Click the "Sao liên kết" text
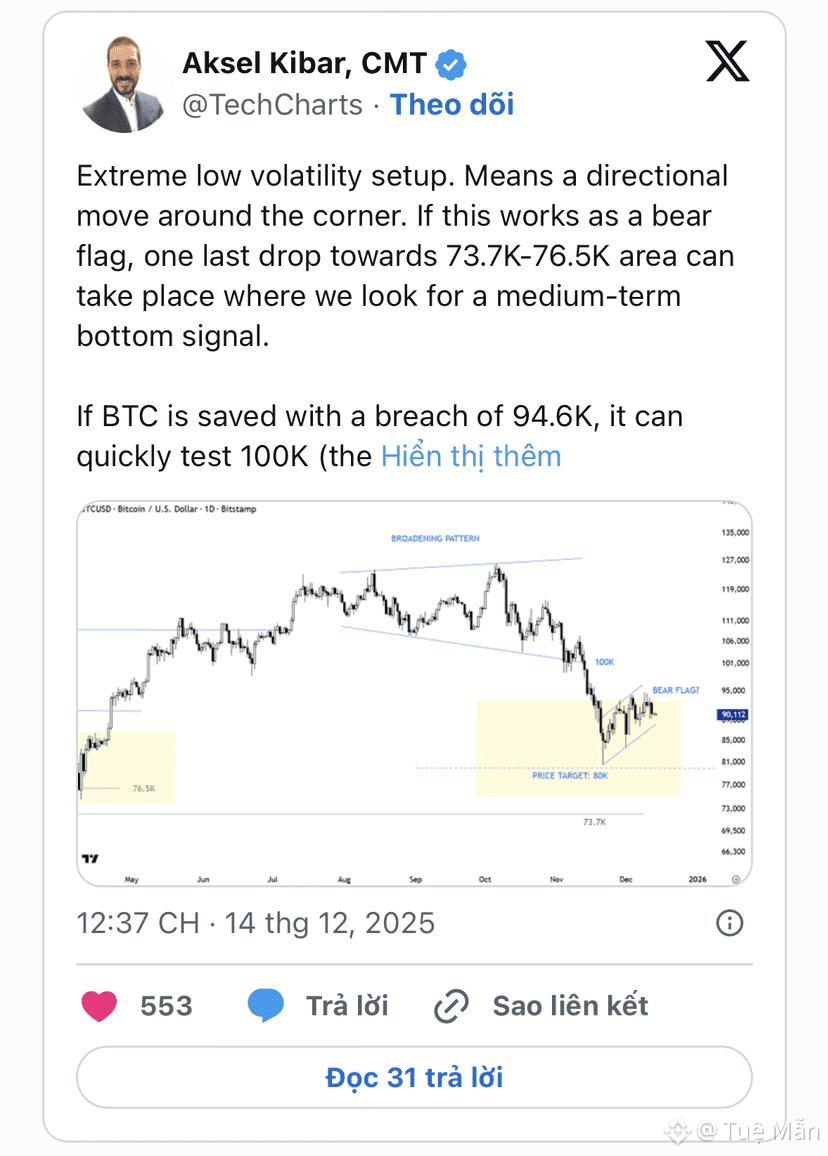The width and height of the screenshot is (828, 1156). [x=570, y=1006]
